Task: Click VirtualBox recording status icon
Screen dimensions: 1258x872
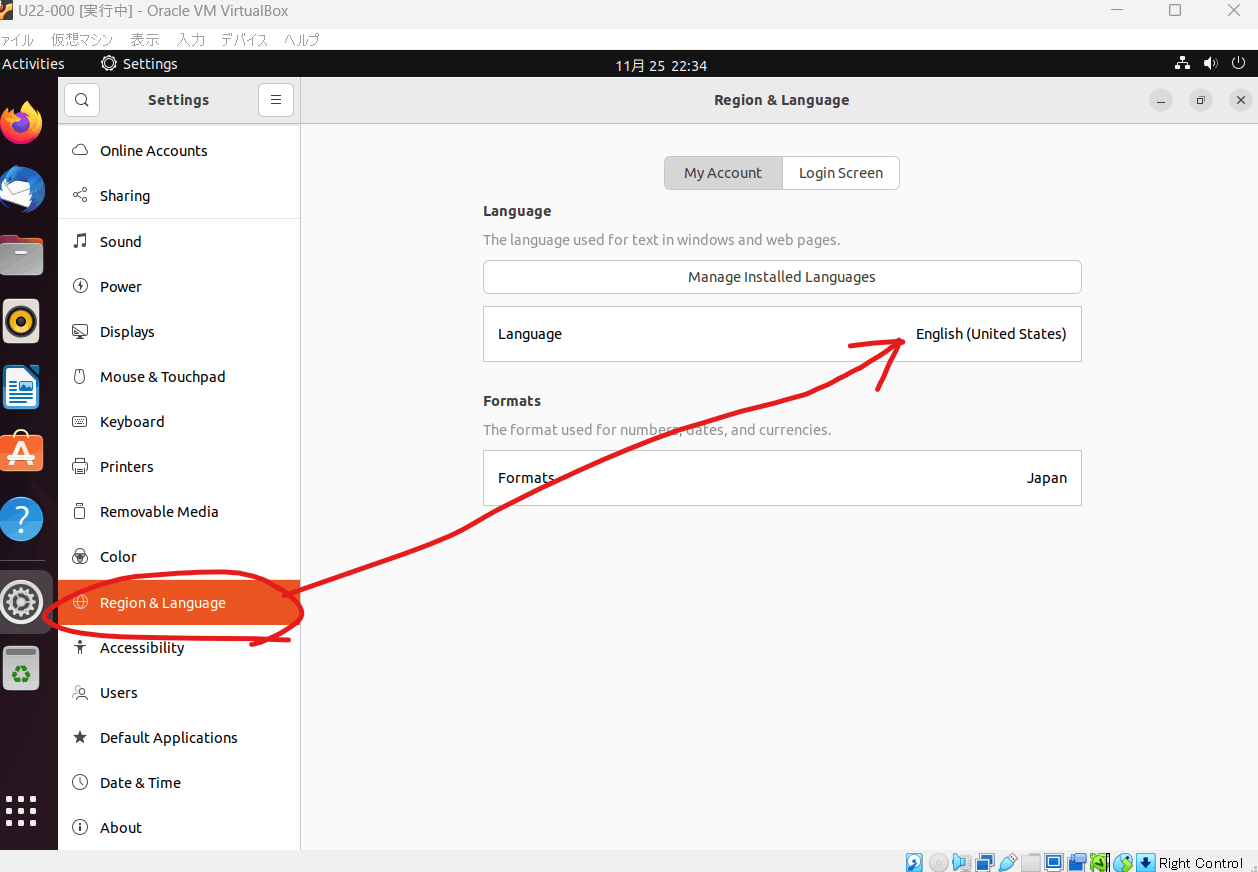Action: click(x=1077, y=862)
